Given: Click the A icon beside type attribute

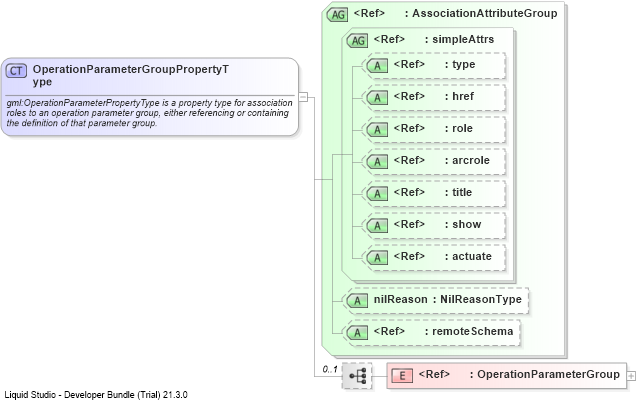Looking at the screenshot, I should click(377, 65).
